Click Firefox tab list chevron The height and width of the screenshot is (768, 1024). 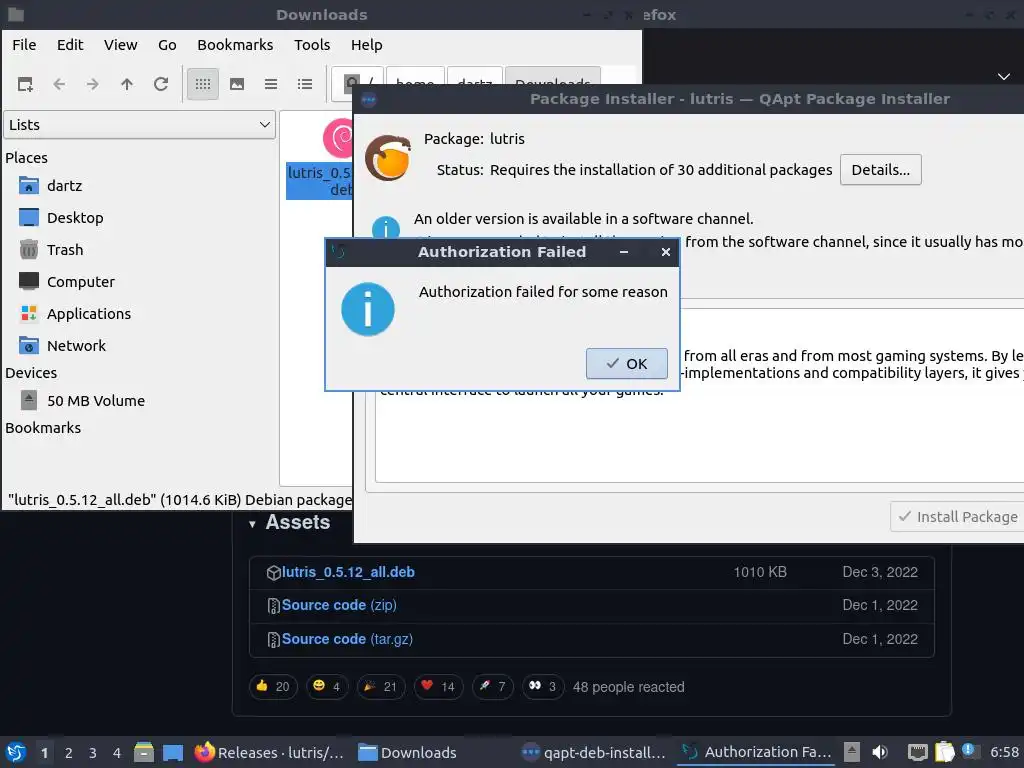click(x=1004, y=77)
